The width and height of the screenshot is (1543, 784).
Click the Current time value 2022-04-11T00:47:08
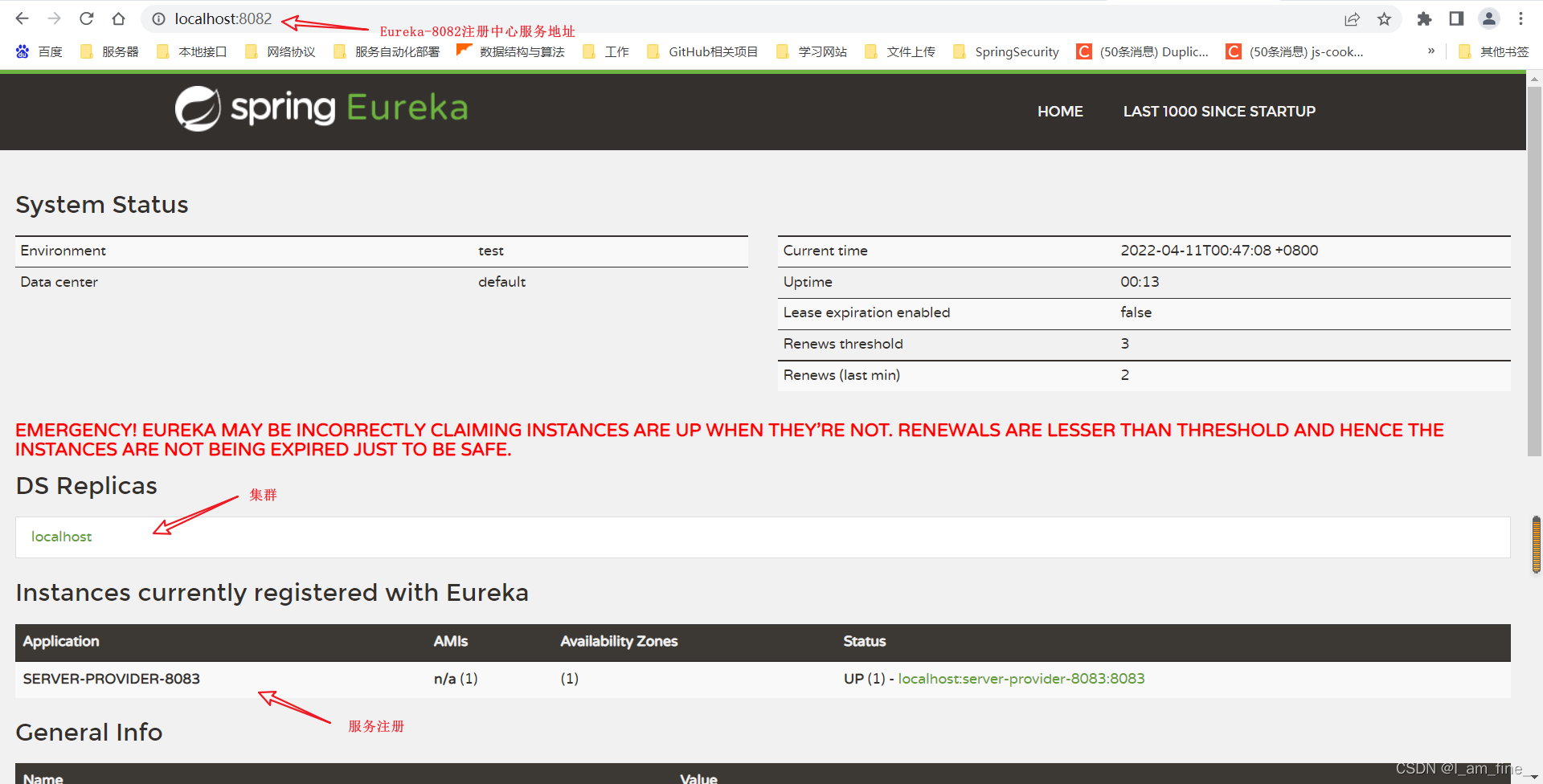(1219, 251)
